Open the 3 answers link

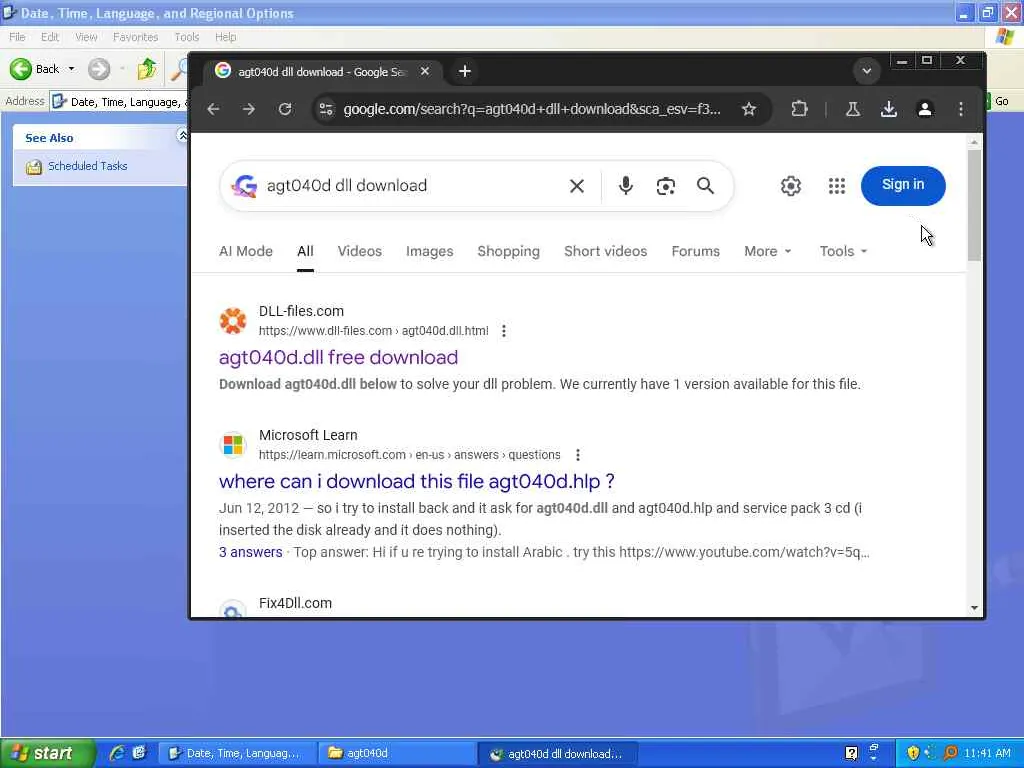[250, 552]
